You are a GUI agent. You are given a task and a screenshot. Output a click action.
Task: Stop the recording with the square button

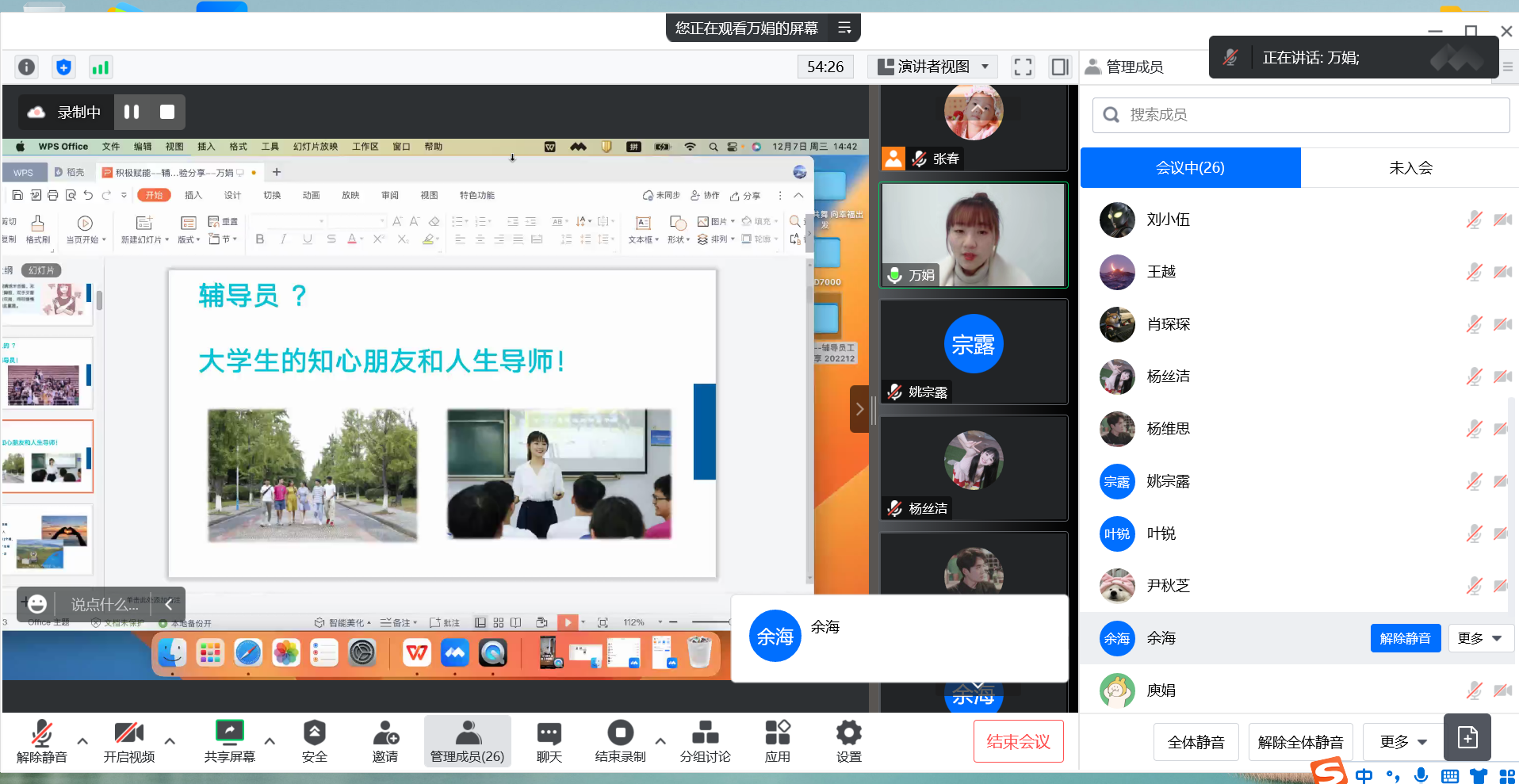(x=167, y=113)
